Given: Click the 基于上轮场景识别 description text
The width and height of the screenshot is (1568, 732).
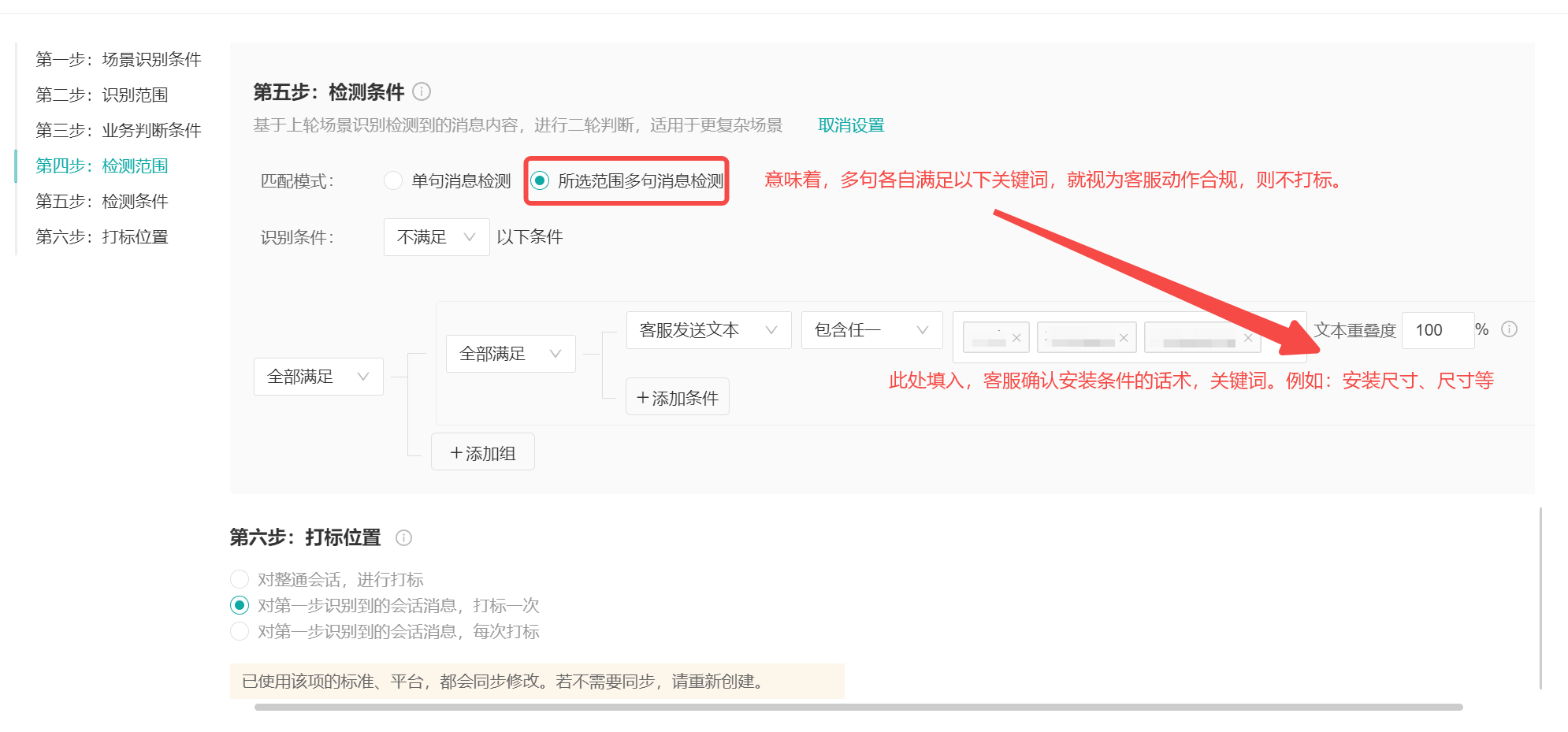Looking at the screenshot, I should click(x=518, y=126).
